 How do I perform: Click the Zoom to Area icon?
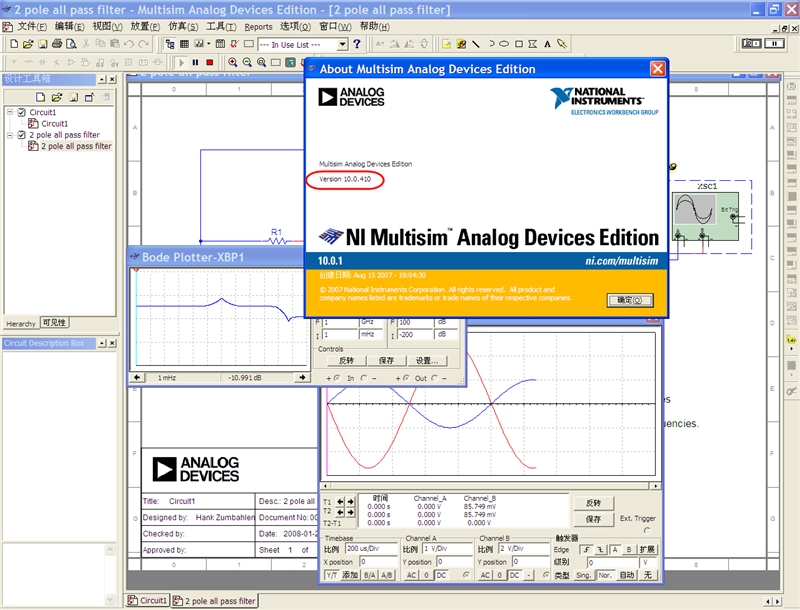point(261,62)
